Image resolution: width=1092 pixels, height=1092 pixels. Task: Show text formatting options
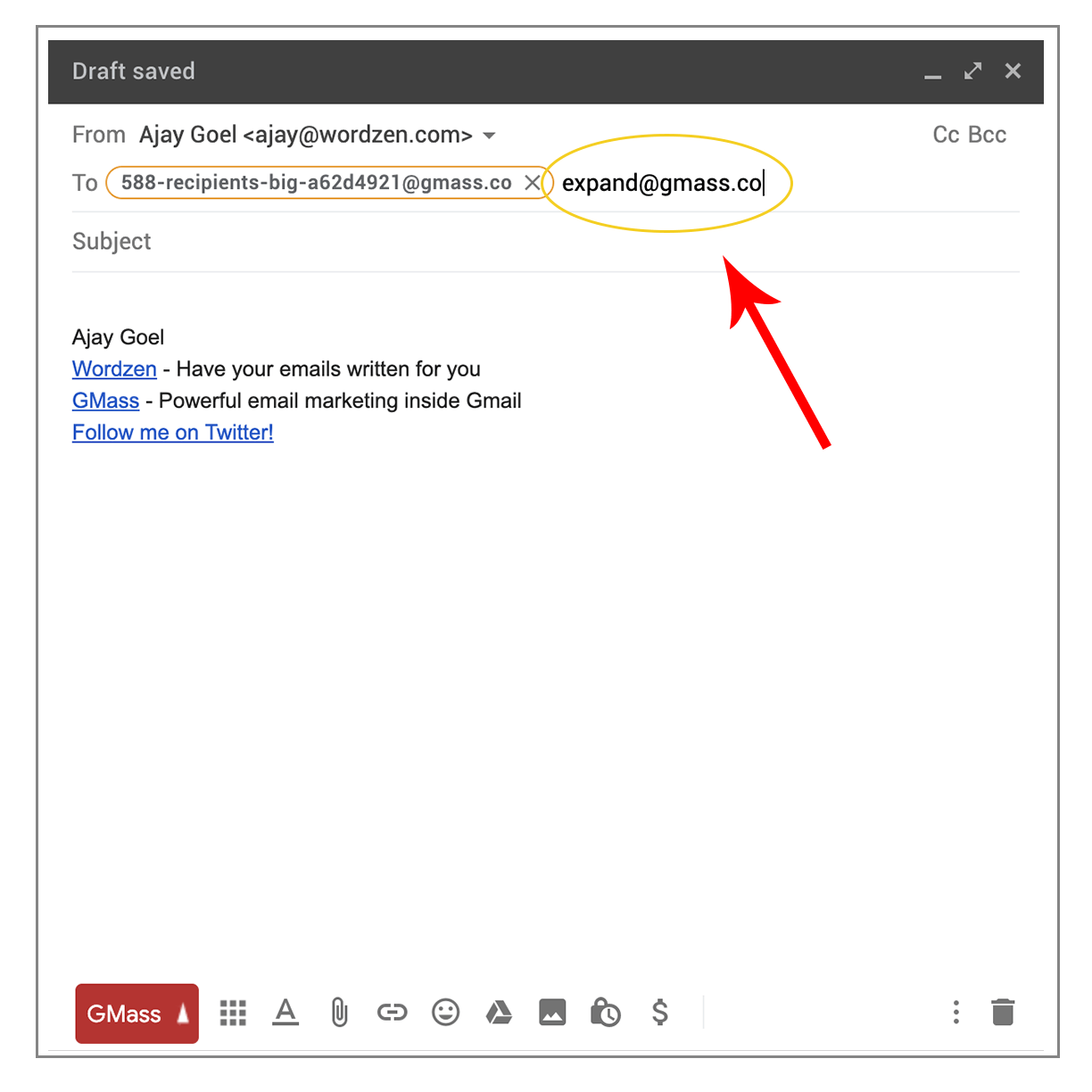285,1013
